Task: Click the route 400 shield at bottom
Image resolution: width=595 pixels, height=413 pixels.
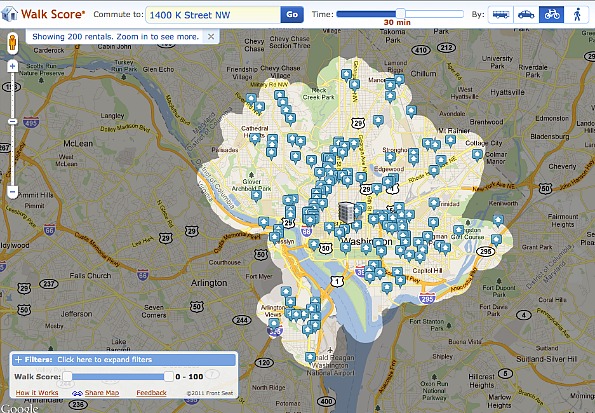Action: [326, 401]
